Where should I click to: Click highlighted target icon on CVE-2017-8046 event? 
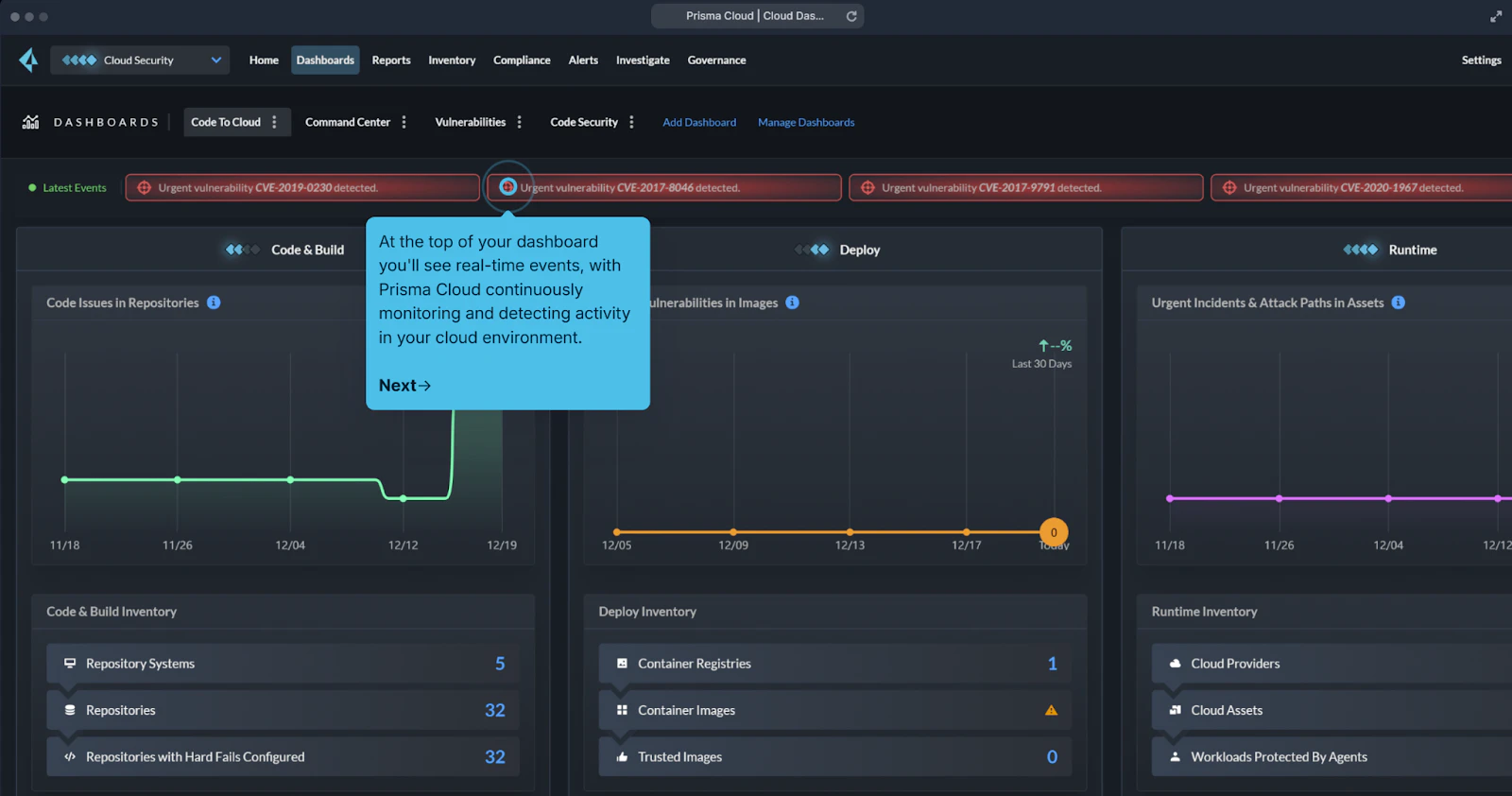tap(507, 186)
